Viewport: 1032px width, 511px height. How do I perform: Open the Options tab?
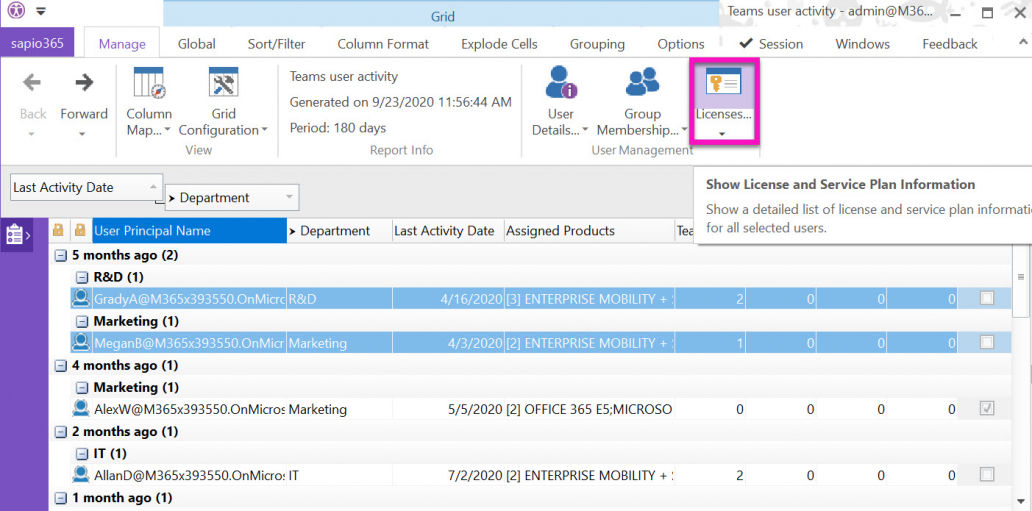681,44
